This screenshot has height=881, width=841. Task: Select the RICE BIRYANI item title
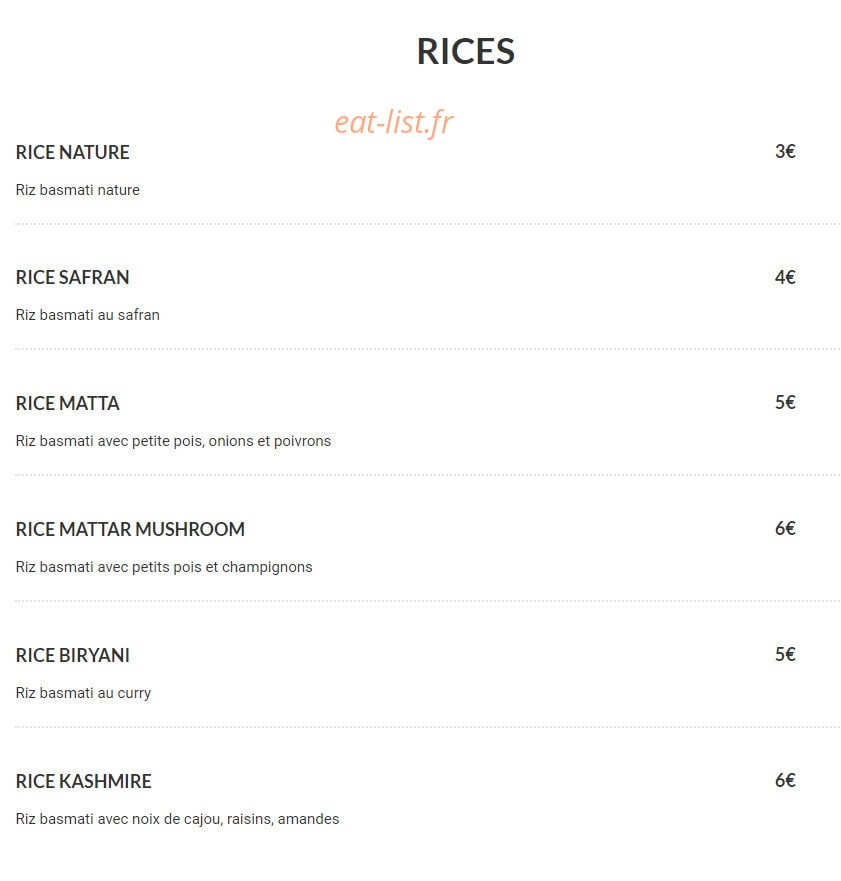pos(72,655)
